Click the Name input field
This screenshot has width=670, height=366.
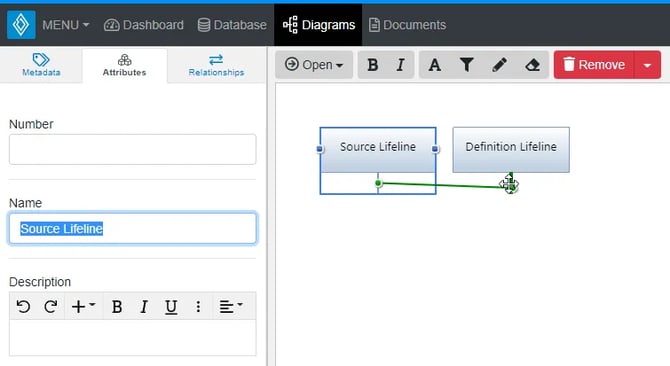click(x=132, y=228)
